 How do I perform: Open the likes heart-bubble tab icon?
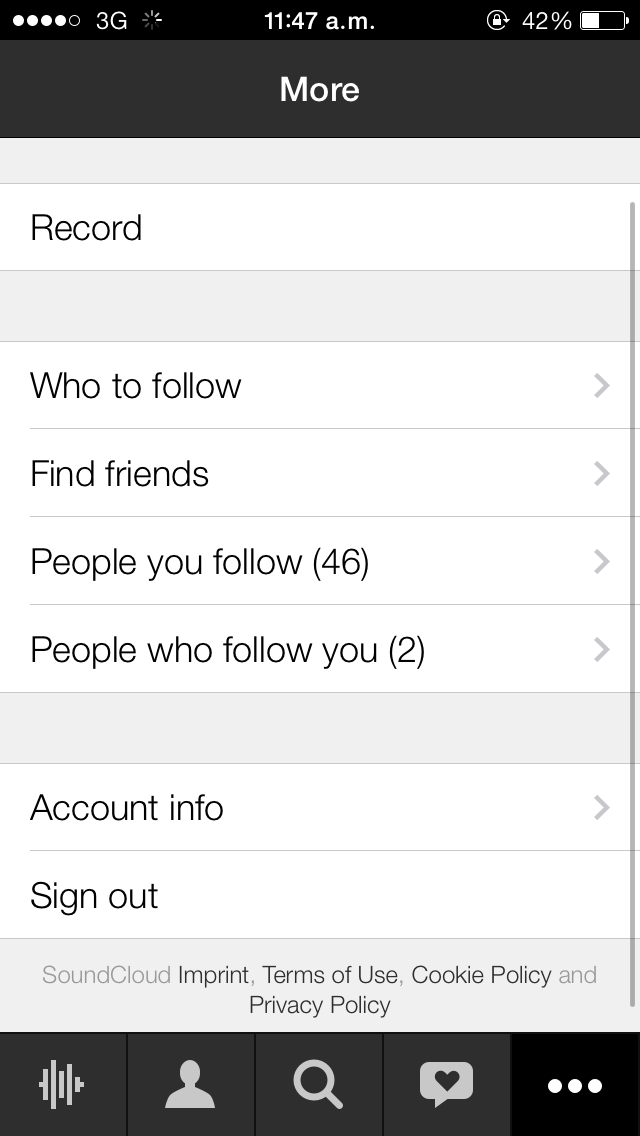pyautogui.click(x=446, y=1085)
